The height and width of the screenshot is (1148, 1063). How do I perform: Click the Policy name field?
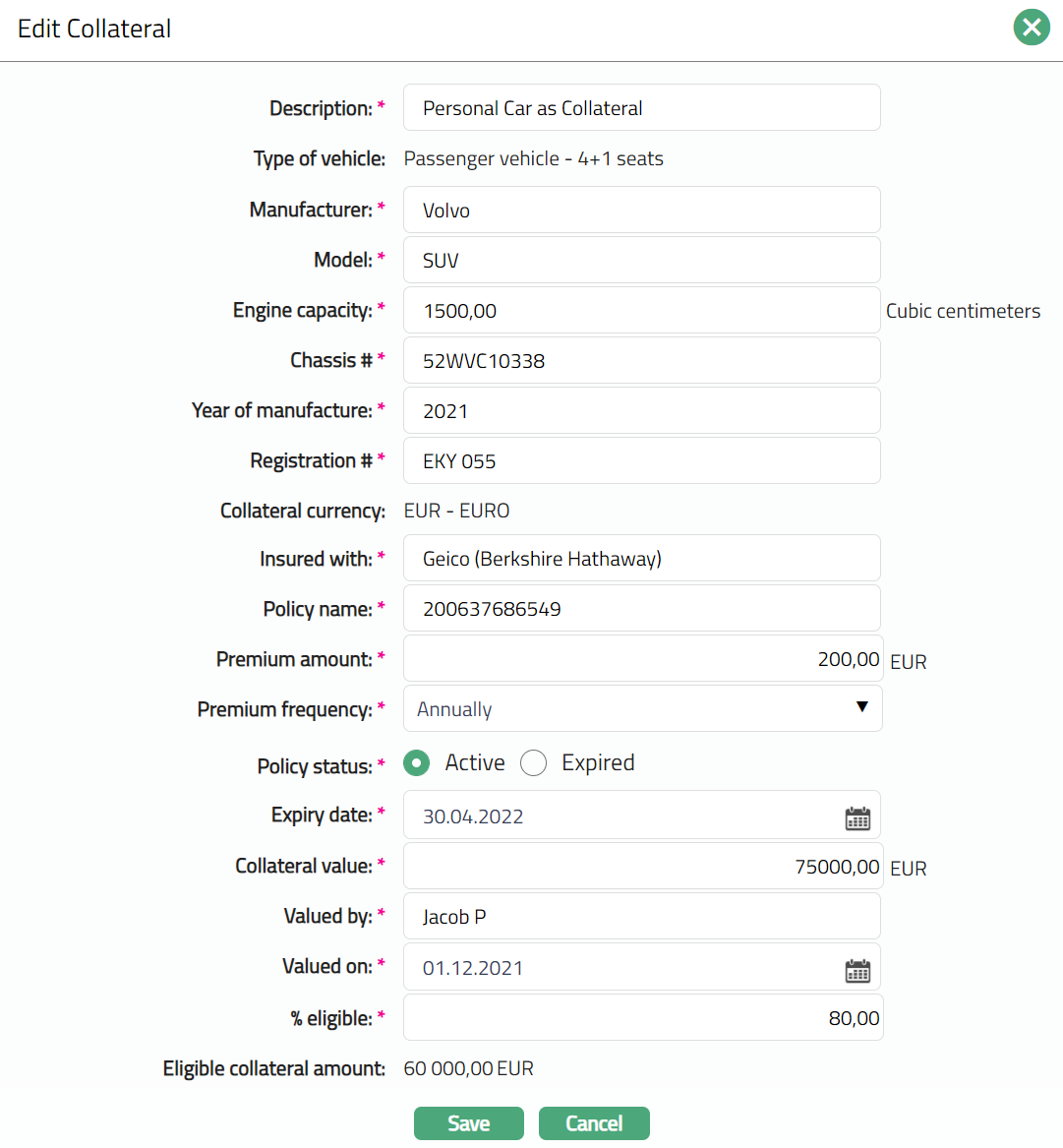(641, 609)
